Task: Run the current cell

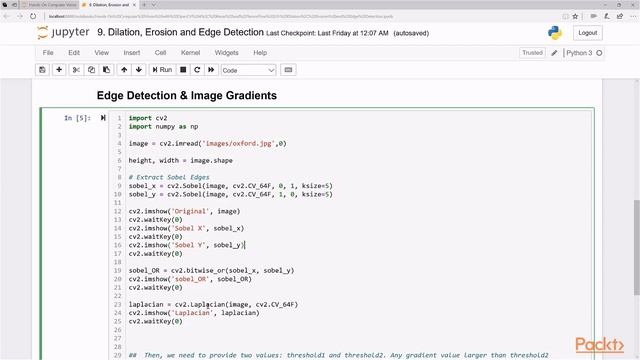Action: tap(162, 70)
